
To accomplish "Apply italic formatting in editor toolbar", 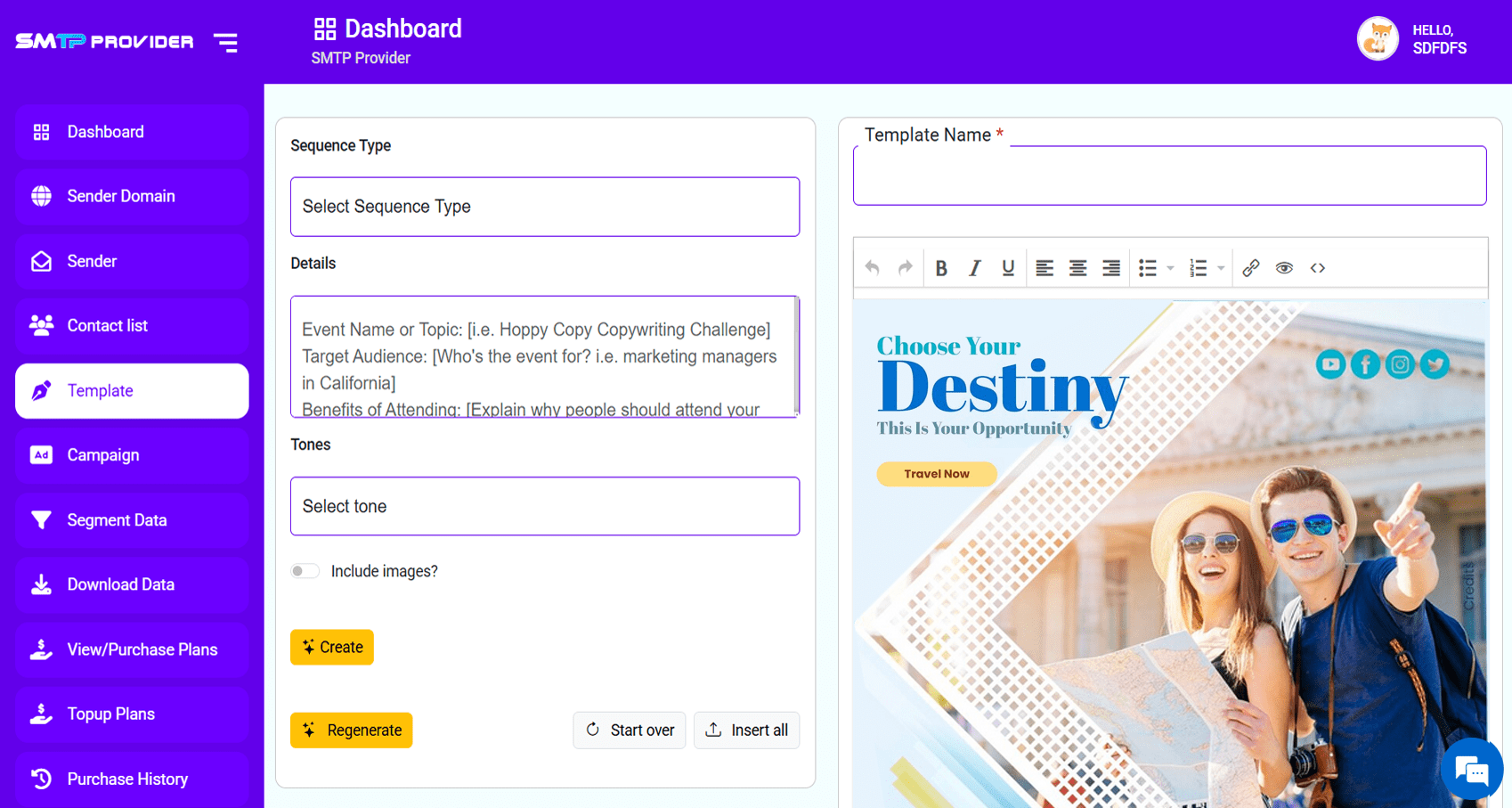I will click(975, 268).
